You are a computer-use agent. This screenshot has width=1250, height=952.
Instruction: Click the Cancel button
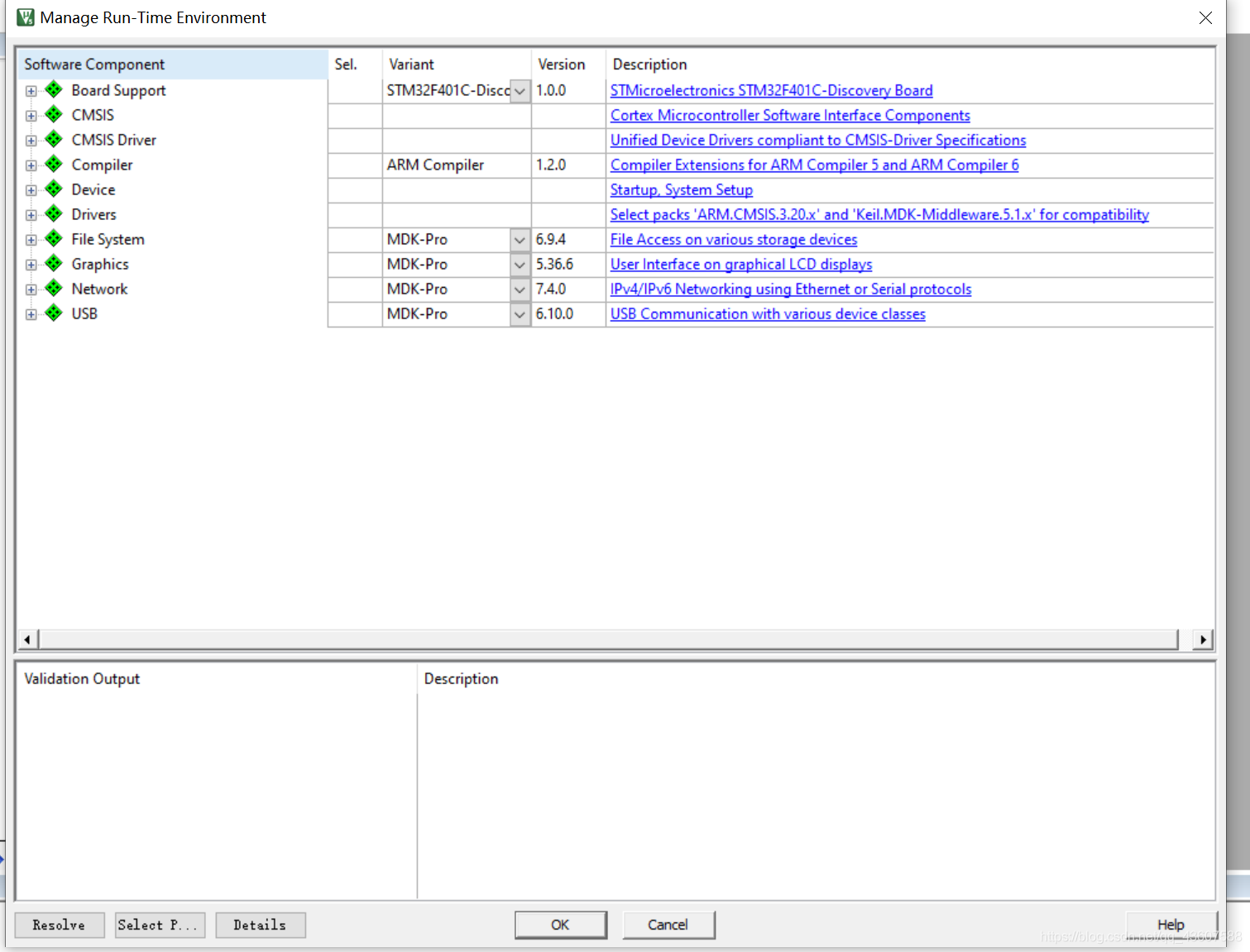tap(668, 925)
